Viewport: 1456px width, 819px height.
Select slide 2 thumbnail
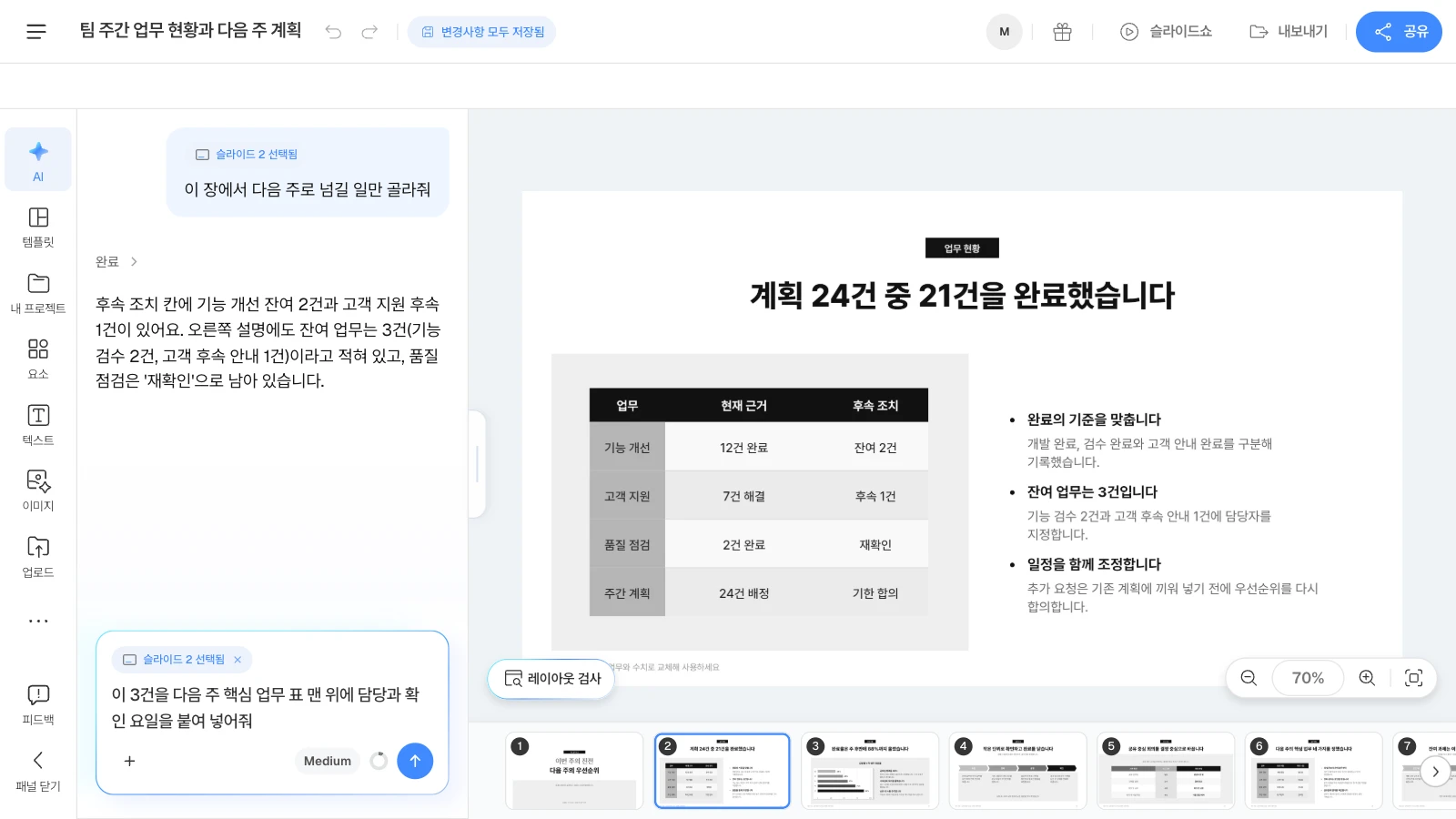click(x=723, y=771)
